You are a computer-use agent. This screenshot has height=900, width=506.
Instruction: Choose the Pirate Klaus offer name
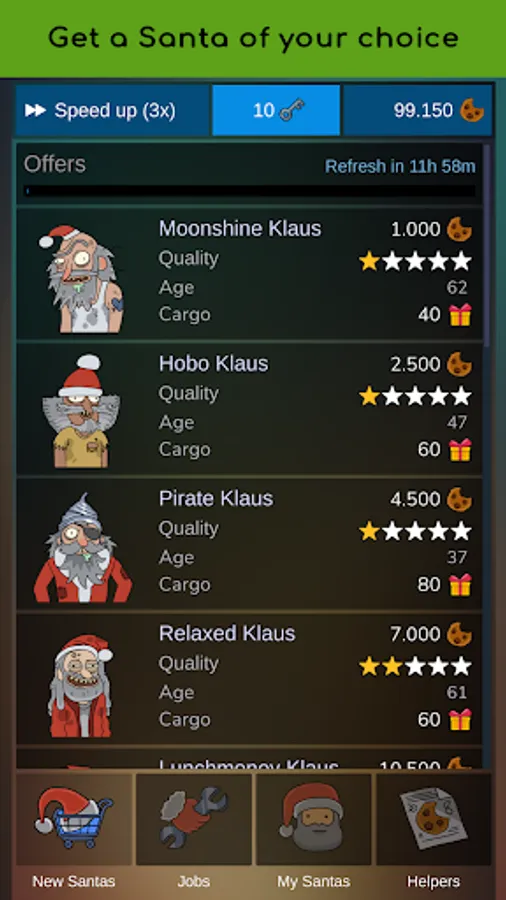[x=216, y=498]
